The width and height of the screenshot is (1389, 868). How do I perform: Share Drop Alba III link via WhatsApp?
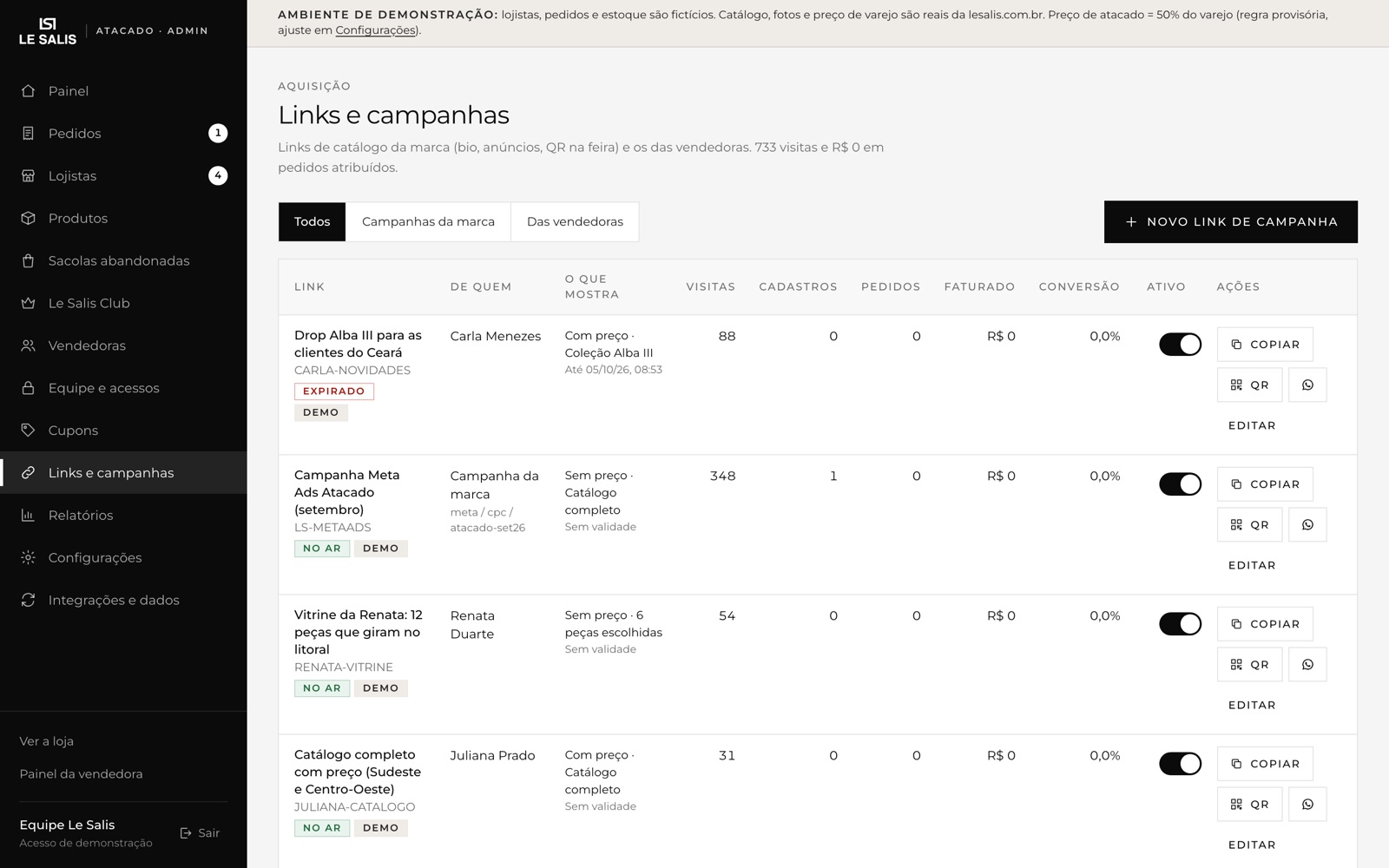pos(1307,385)
